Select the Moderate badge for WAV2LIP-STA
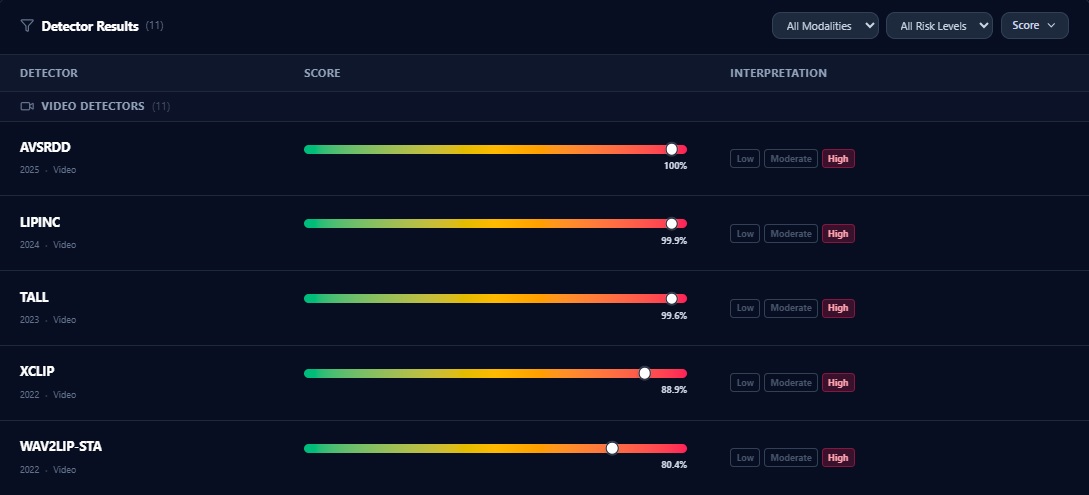1089x495 pixels. click(x=790, y=458)
